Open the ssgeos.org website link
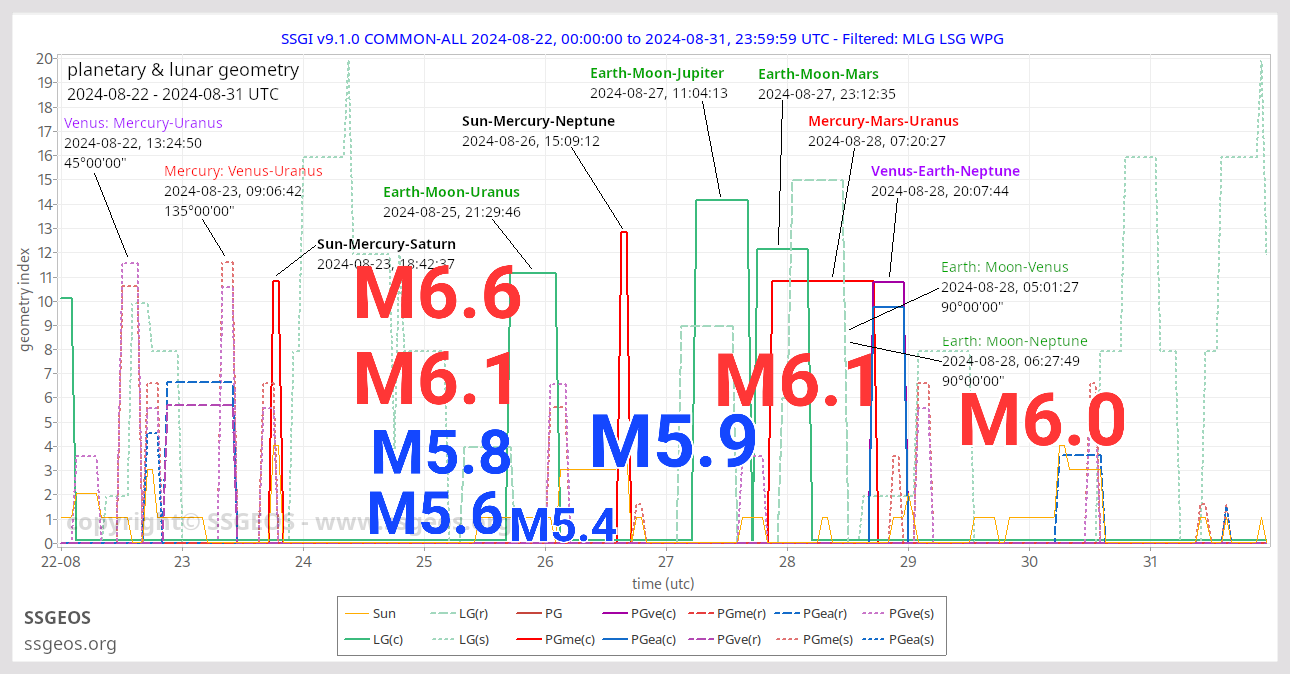The height and width of the screenshot is (674, 1290). 70,645
